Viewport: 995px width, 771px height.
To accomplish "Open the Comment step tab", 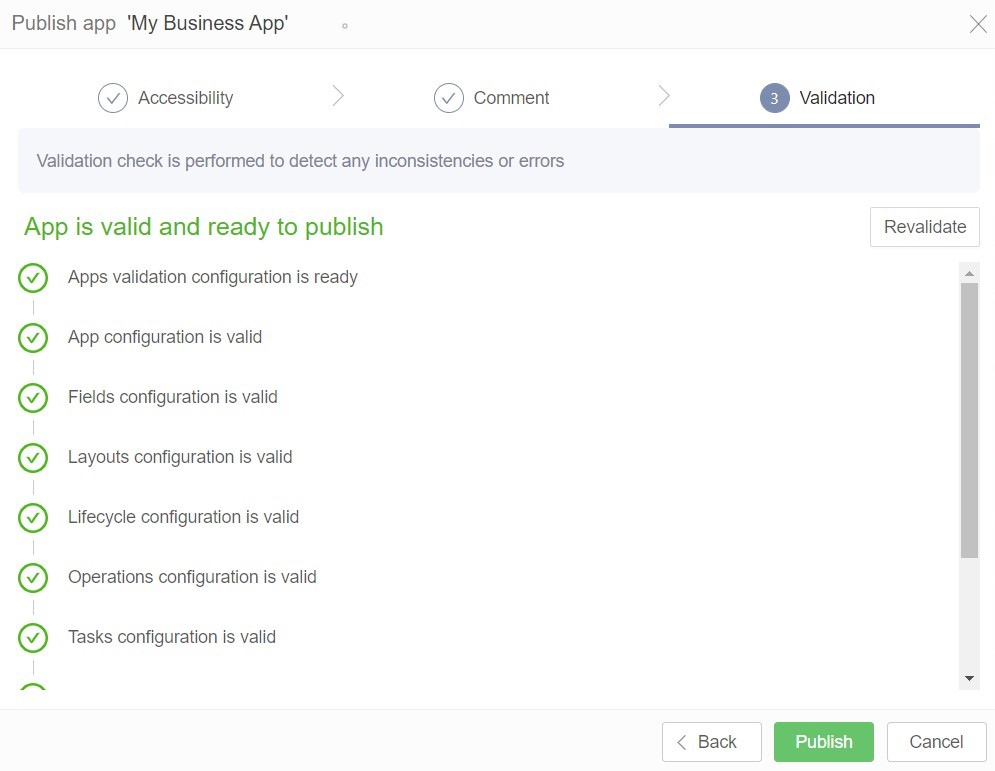I will pyautogui.click(x=511, y=98).
